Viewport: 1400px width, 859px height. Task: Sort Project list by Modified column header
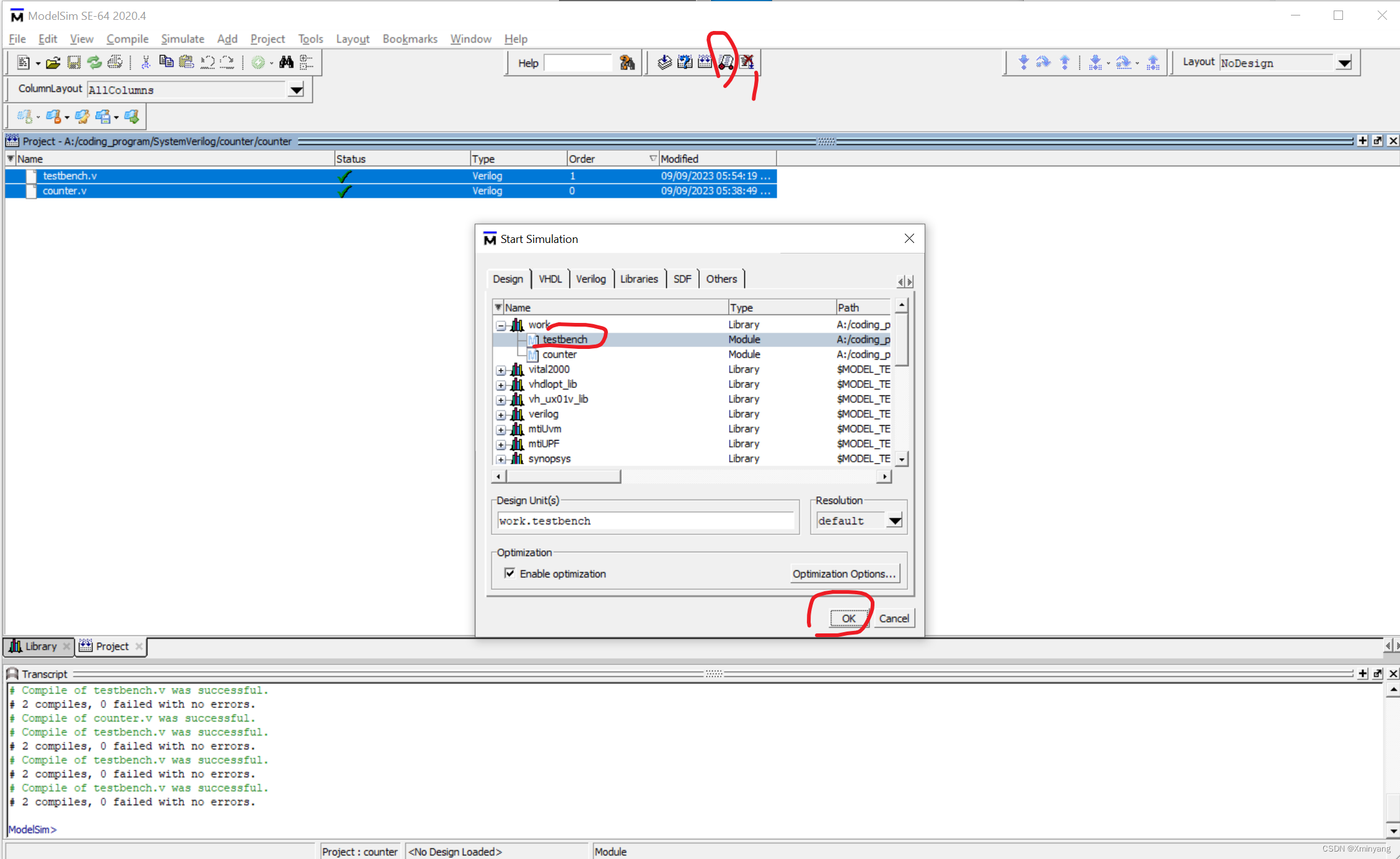tap(717, 159)
